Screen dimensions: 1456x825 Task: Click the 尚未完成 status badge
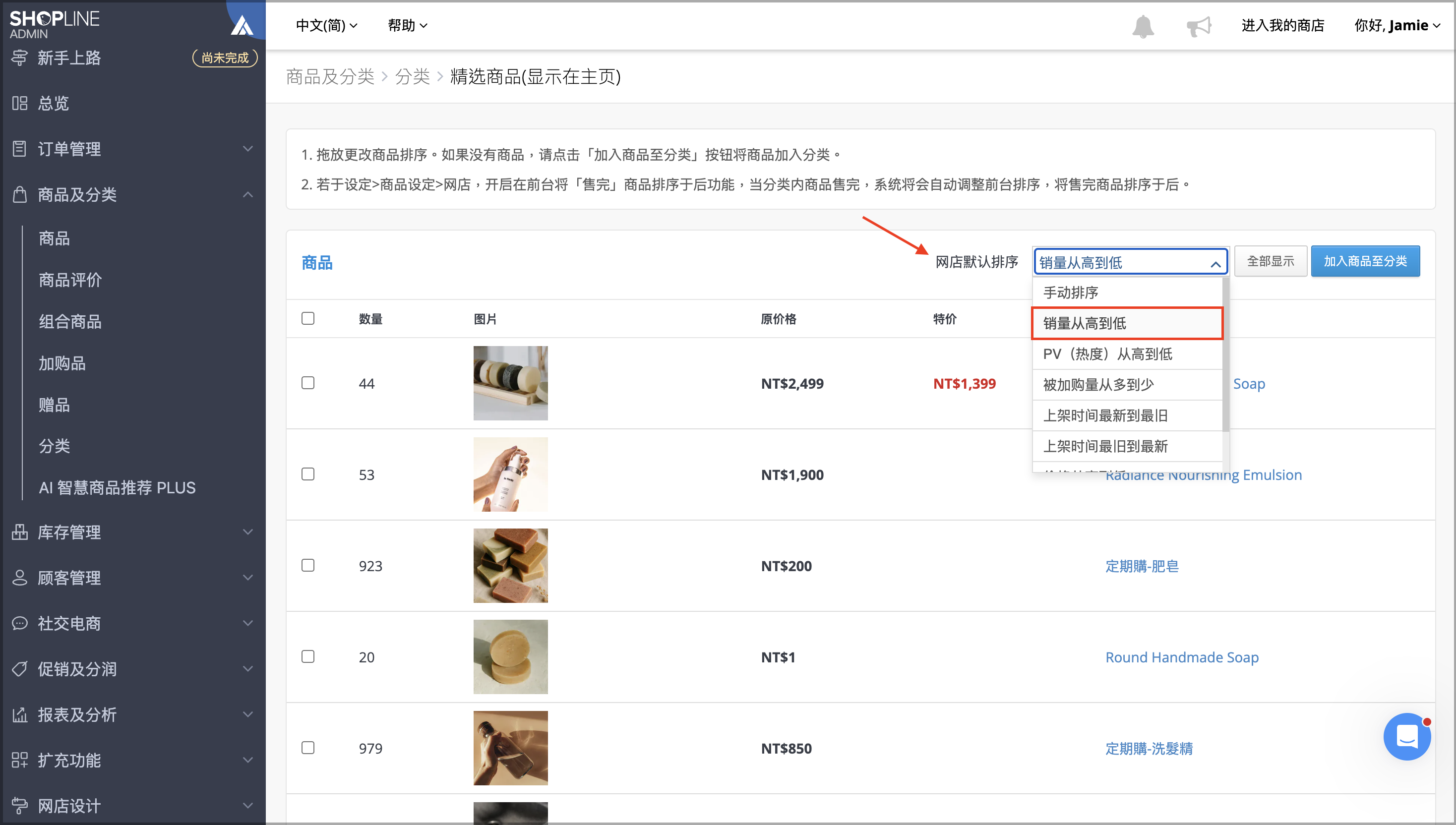pos(225,58)
